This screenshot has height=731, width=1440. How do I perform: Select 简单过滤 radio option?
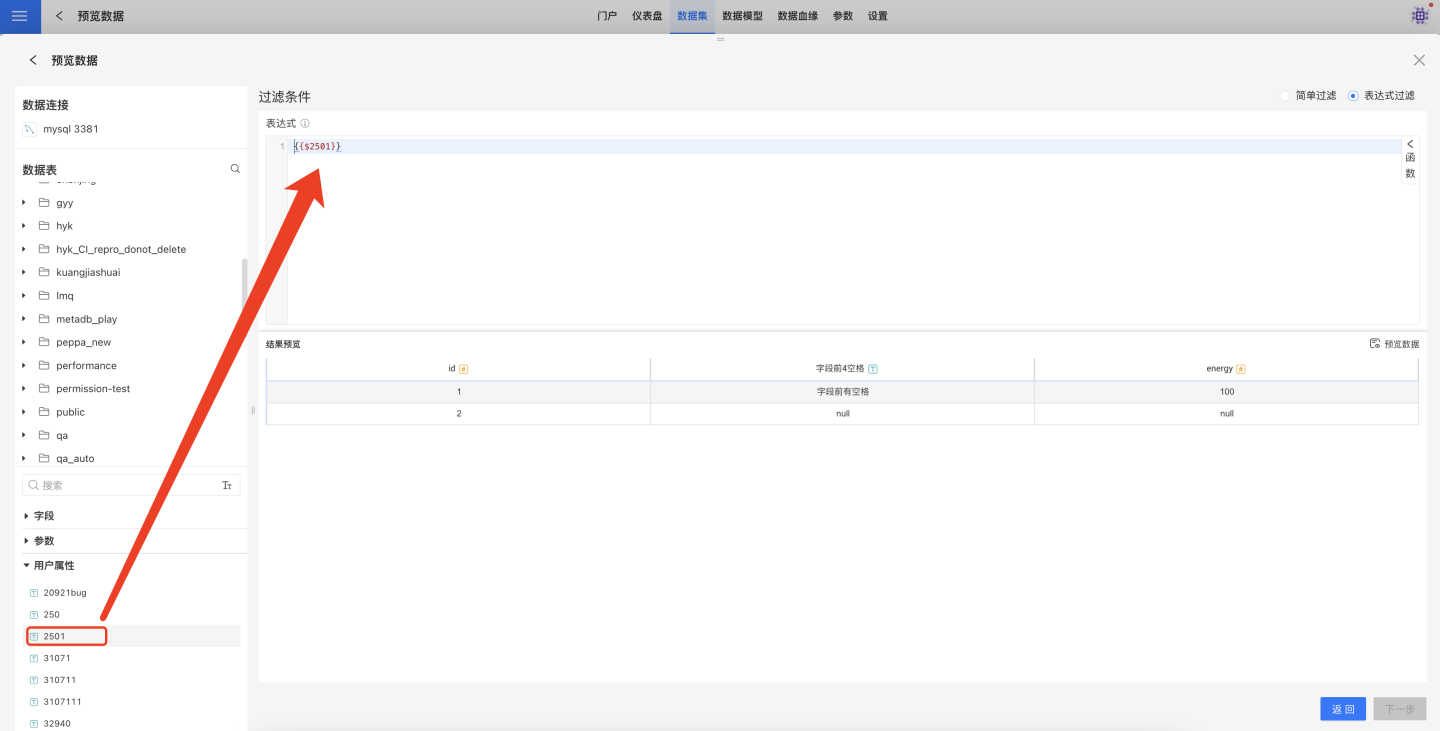click(1285, 96)
